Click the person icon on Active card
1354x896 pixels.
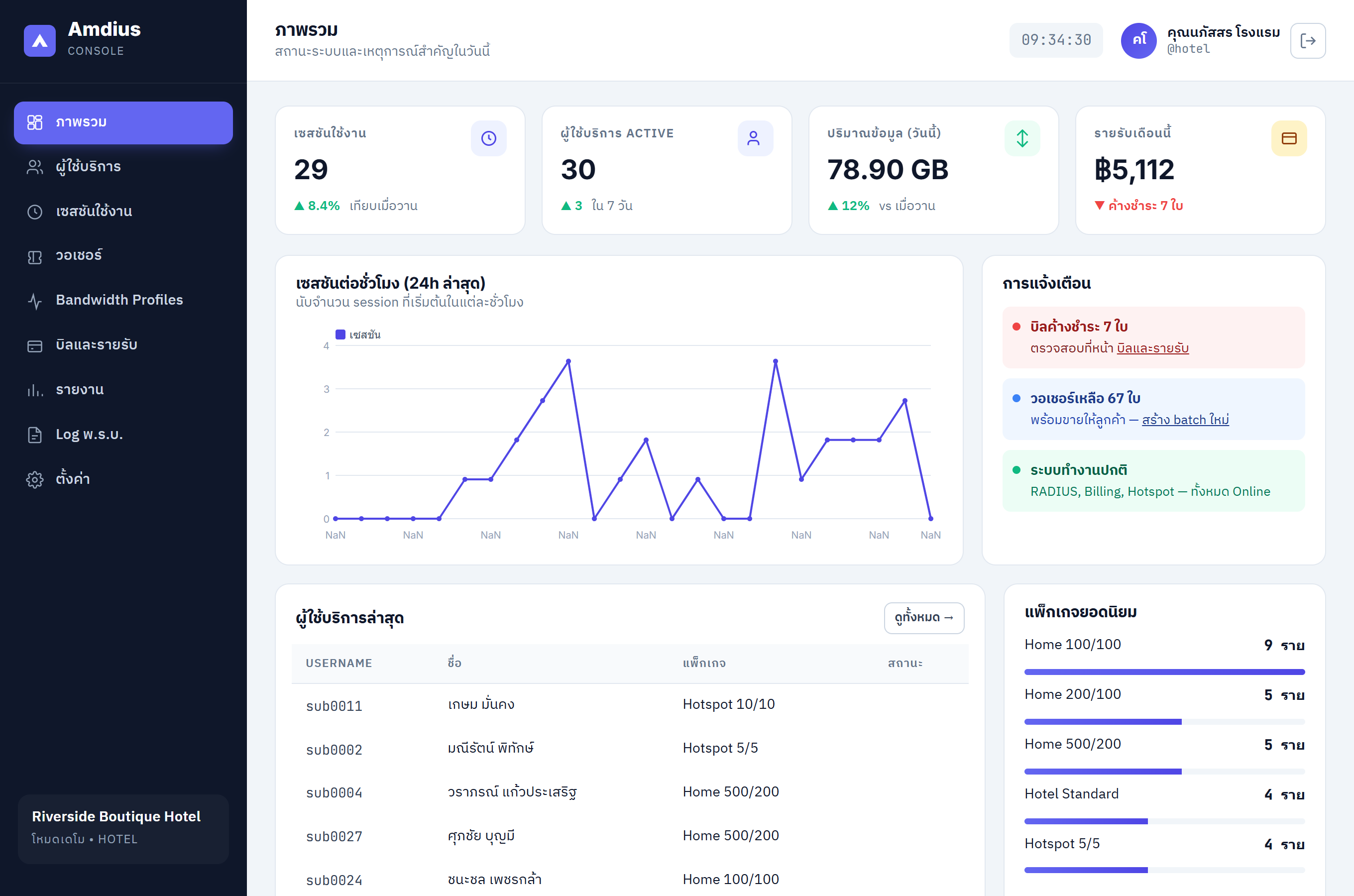pos(754,138)
